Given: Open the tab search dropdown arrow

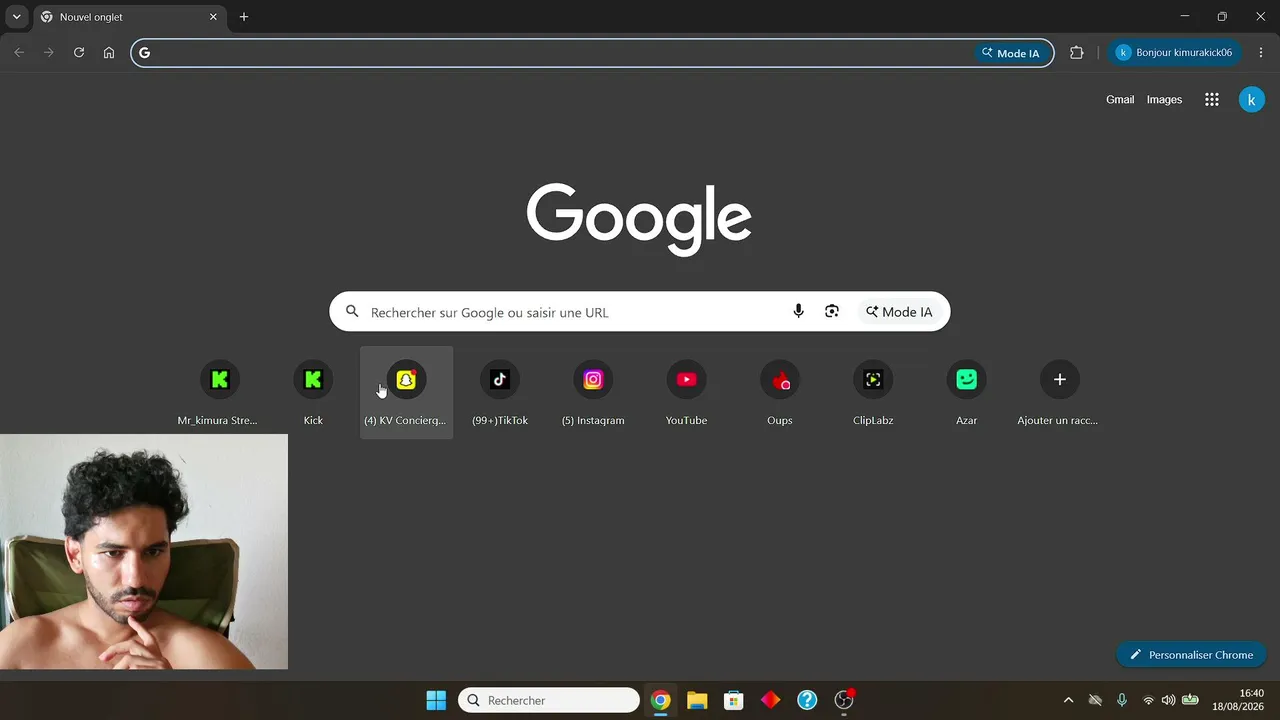Looking at the screenshot, I should (17, 17).
